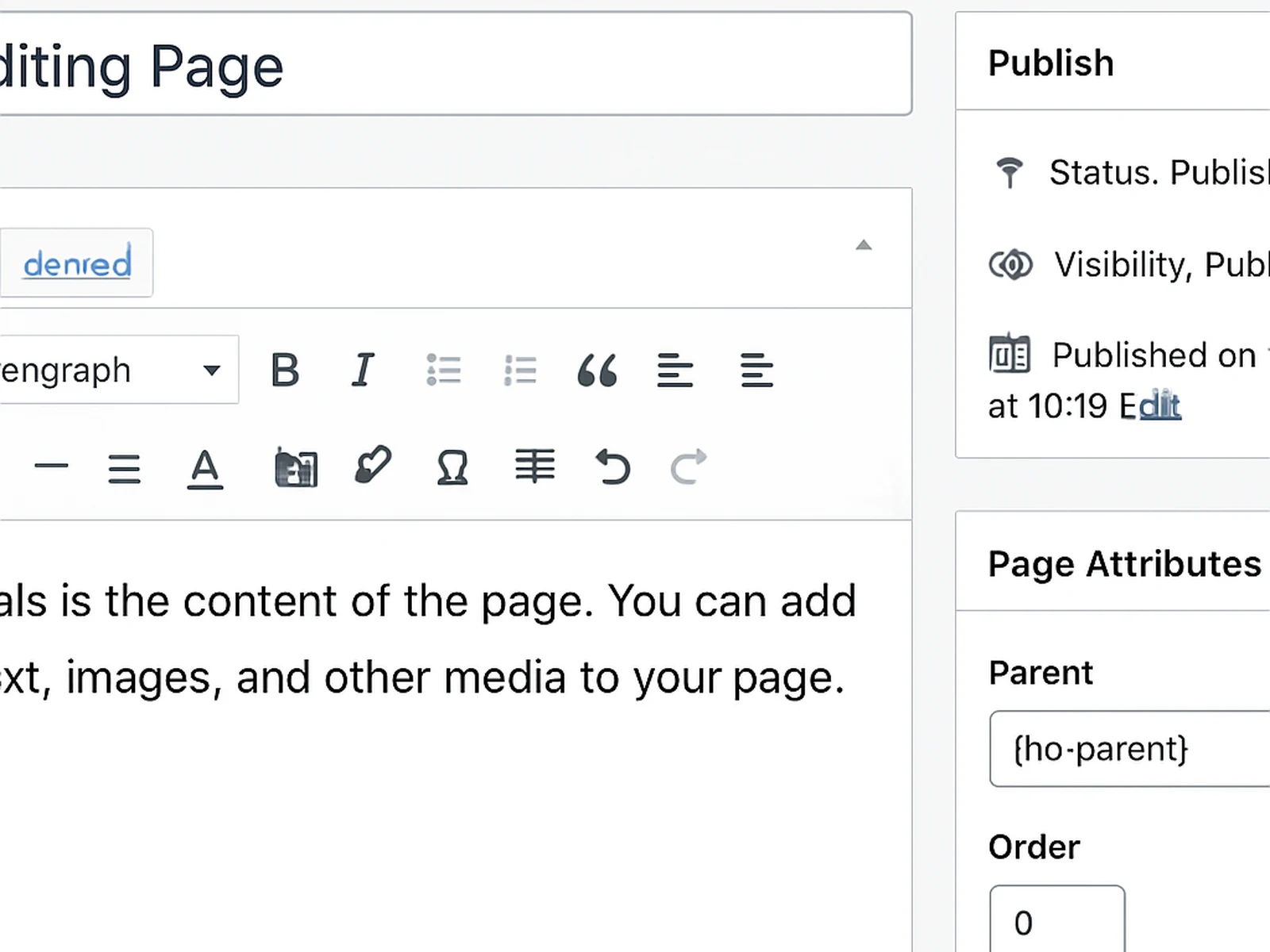Click the denred tab button
Screen dimensions: 1270x952
77,263
